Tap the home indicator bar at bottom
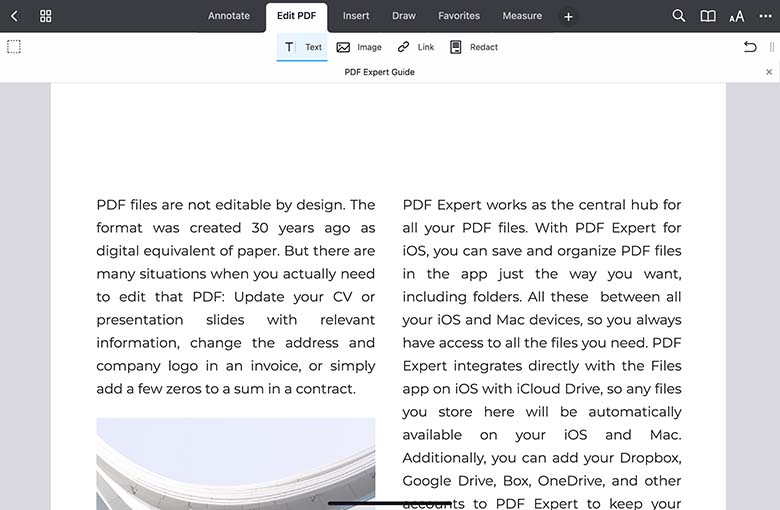This screenshot has height=510, width=780. pyautogui.click(x=390, y=504)
